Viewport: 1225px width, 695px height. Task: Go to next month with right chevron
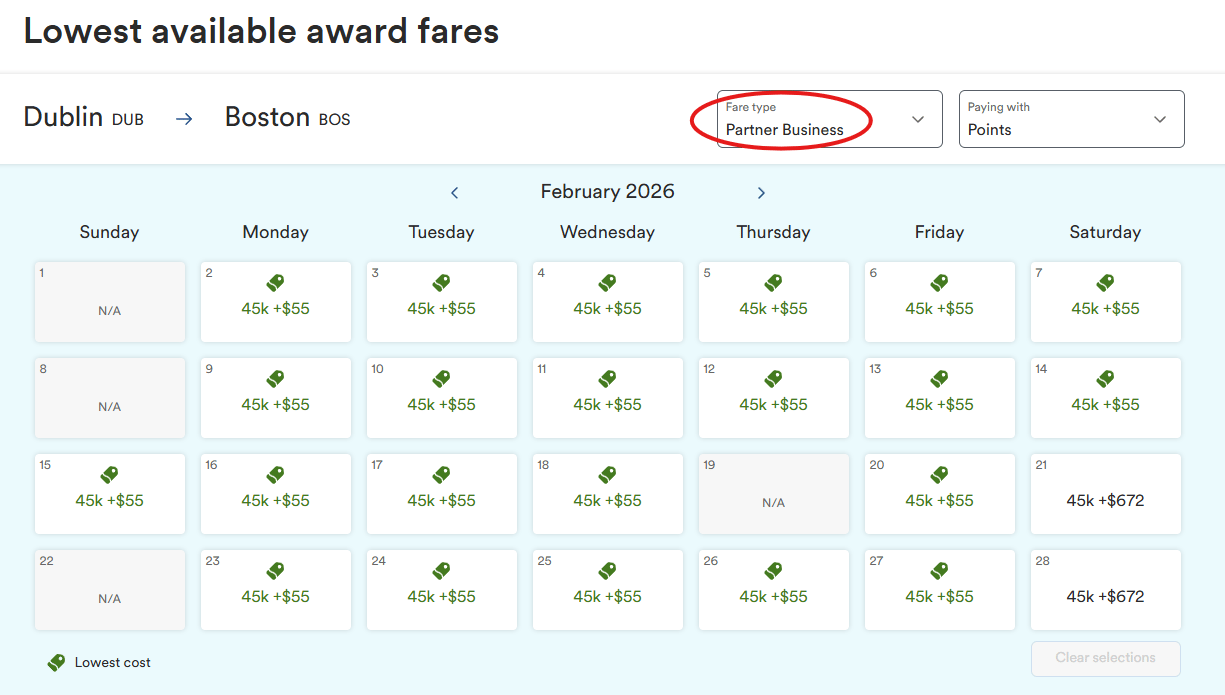click(761, 193)
